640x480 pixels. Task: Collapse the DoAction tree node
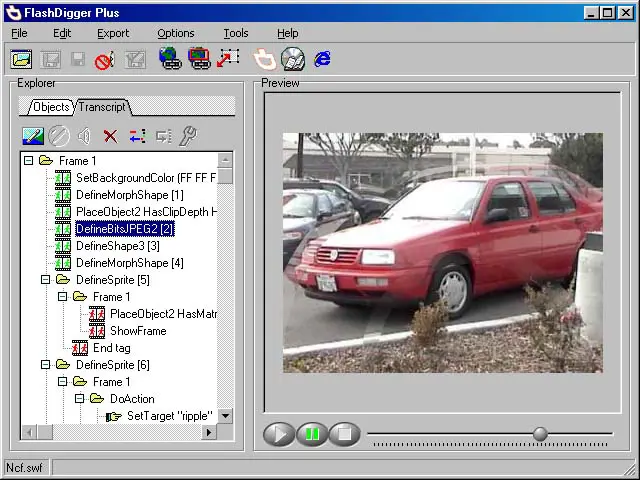80,399
